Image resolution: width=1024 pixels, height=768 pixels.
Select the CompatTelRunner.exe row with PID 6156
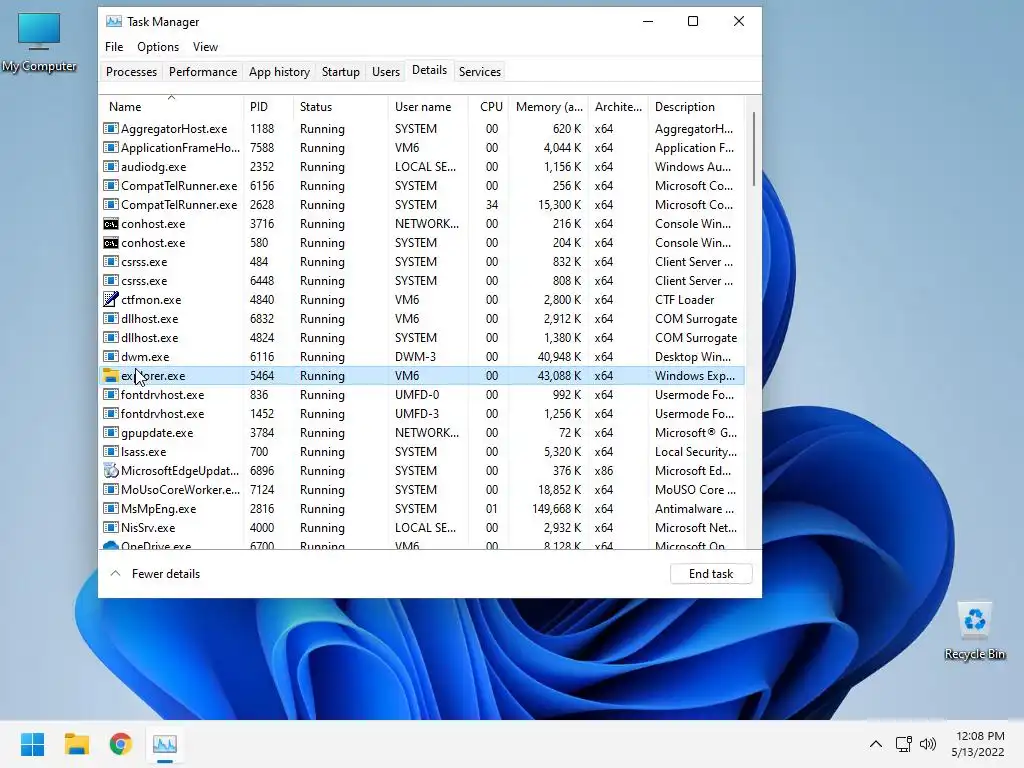tap(422, 186)
